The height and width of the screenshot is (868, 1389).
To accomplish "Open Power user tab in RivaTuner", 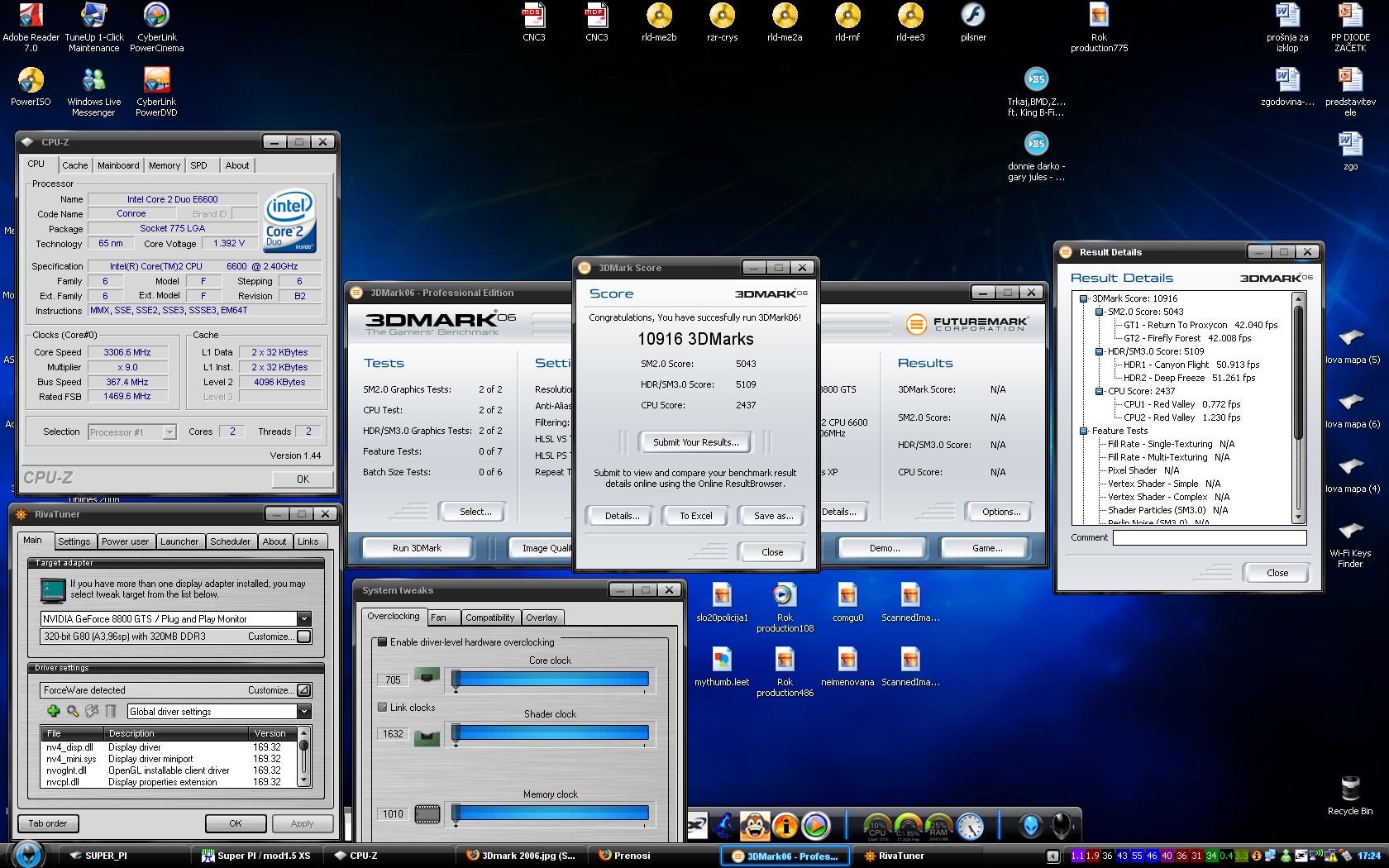I will coord(125,541).
